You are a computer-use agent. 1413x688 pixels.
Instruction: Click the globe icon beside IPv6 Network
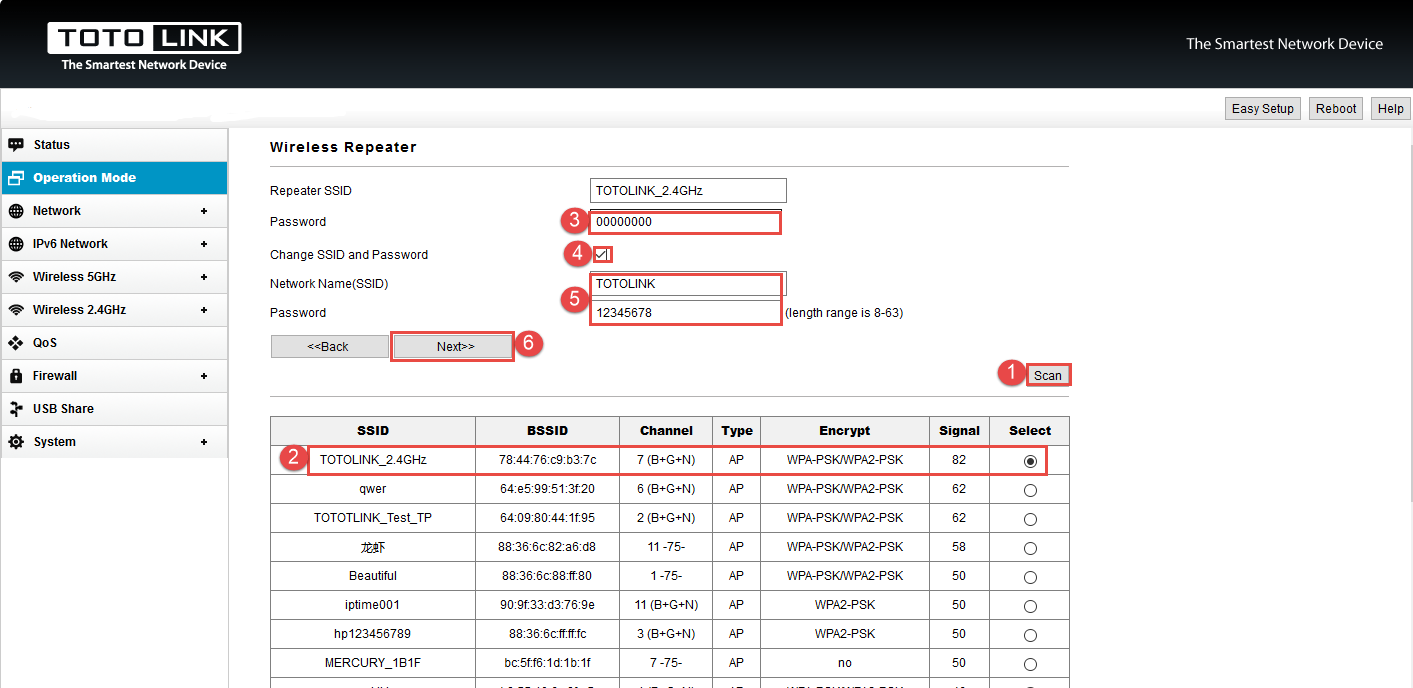[x=15, y=244]
